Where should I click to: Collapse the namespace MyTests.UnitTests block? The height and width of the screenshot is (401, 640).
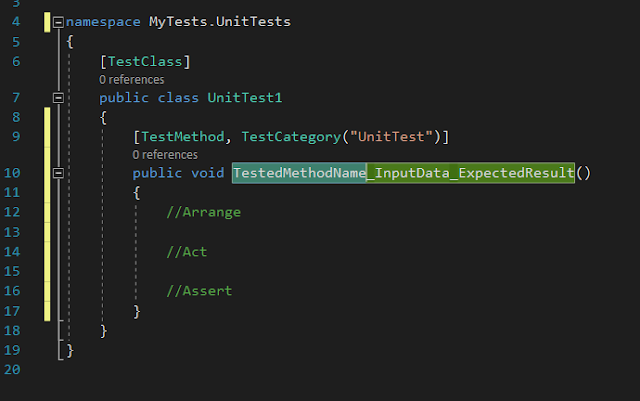58,21
